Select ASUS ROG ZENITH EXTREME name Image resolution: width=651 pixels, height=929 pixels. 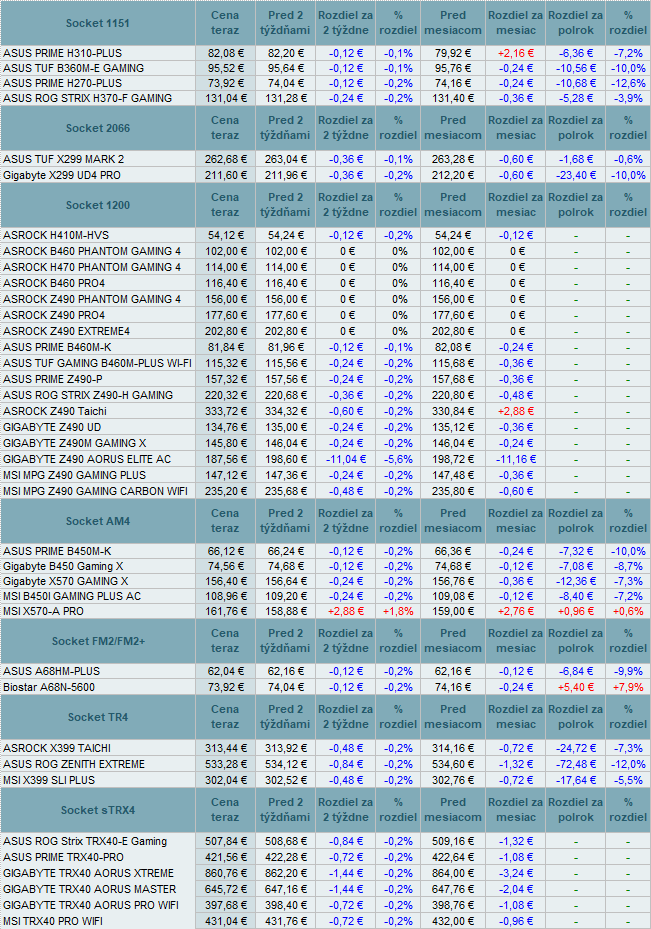tap(74, 764)
